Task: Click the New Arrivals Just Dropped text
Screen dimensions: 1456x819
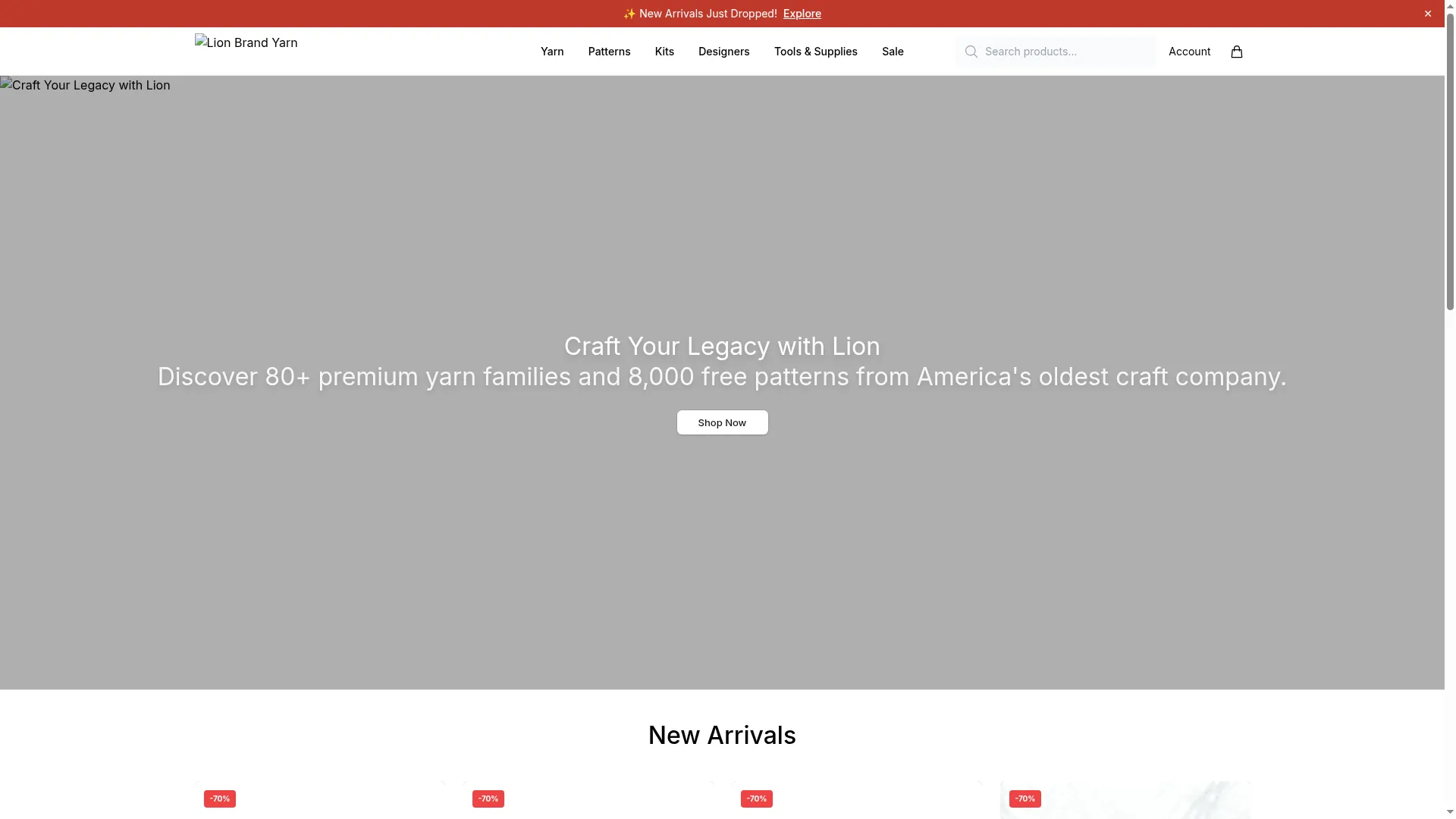Action: pyautogui.click(x=700, y=14)
